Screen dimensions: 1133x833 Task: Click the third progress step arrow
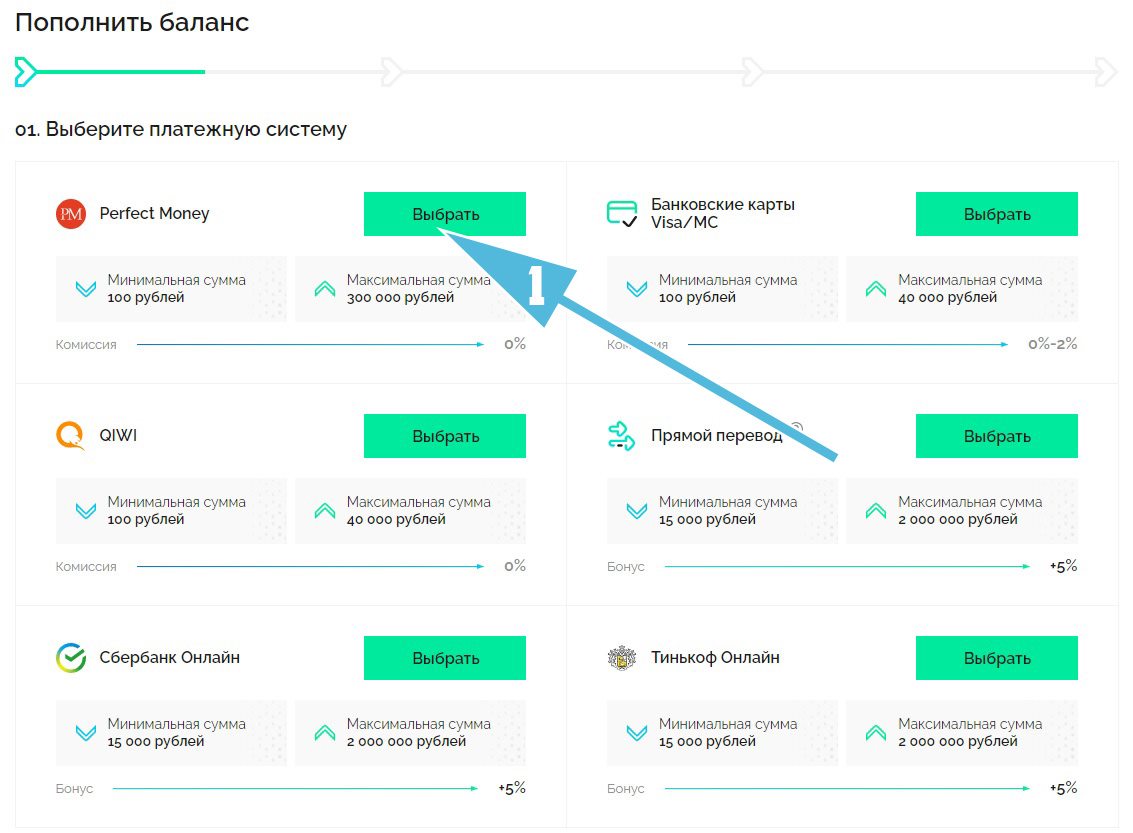coord(752,72)
